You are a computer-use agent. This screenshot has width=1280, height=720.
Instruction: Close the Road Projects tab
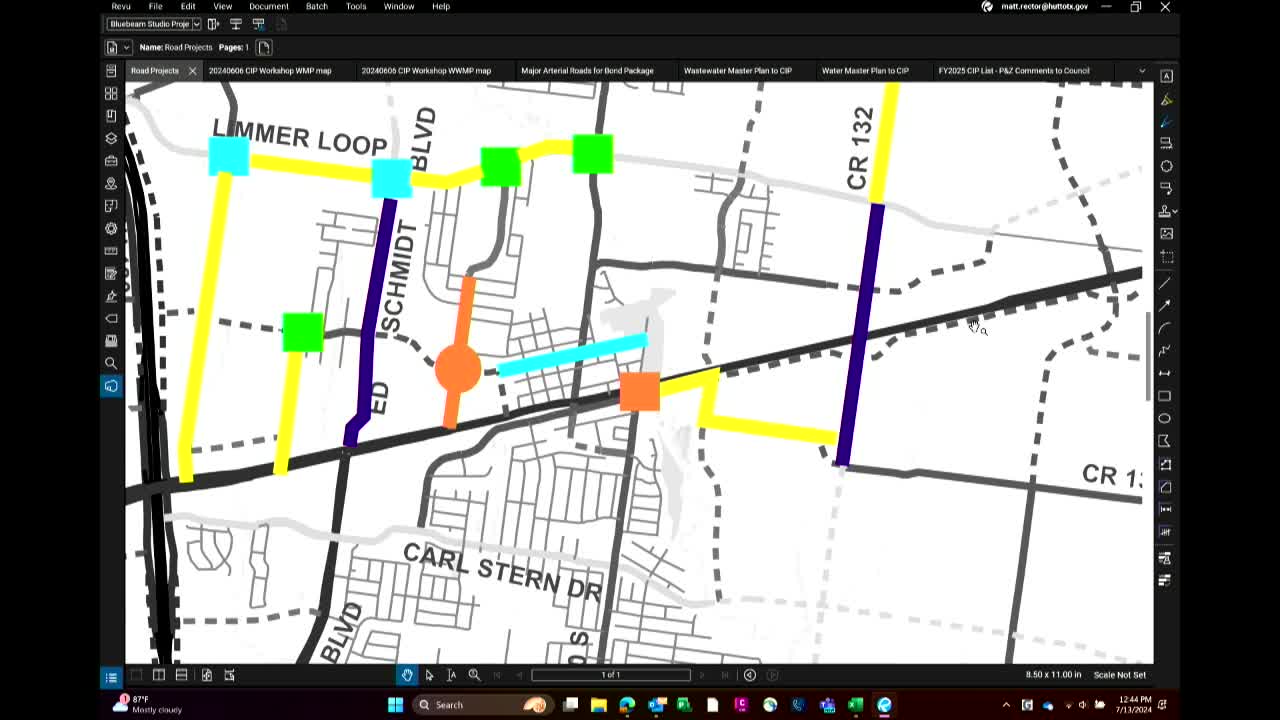click(x=192, y=71)
